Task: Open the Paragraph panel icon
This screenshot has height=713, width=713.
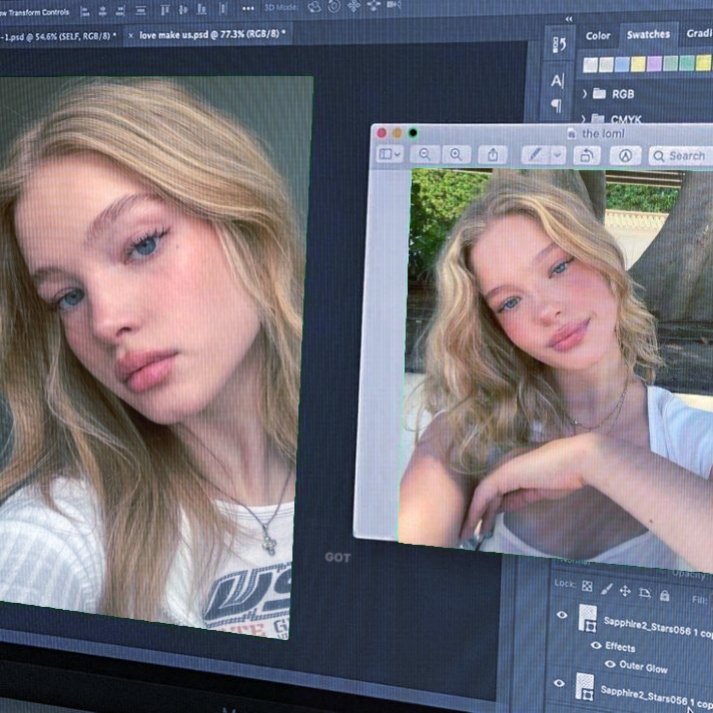Action: pyautogui.click(x=557, y=106)
